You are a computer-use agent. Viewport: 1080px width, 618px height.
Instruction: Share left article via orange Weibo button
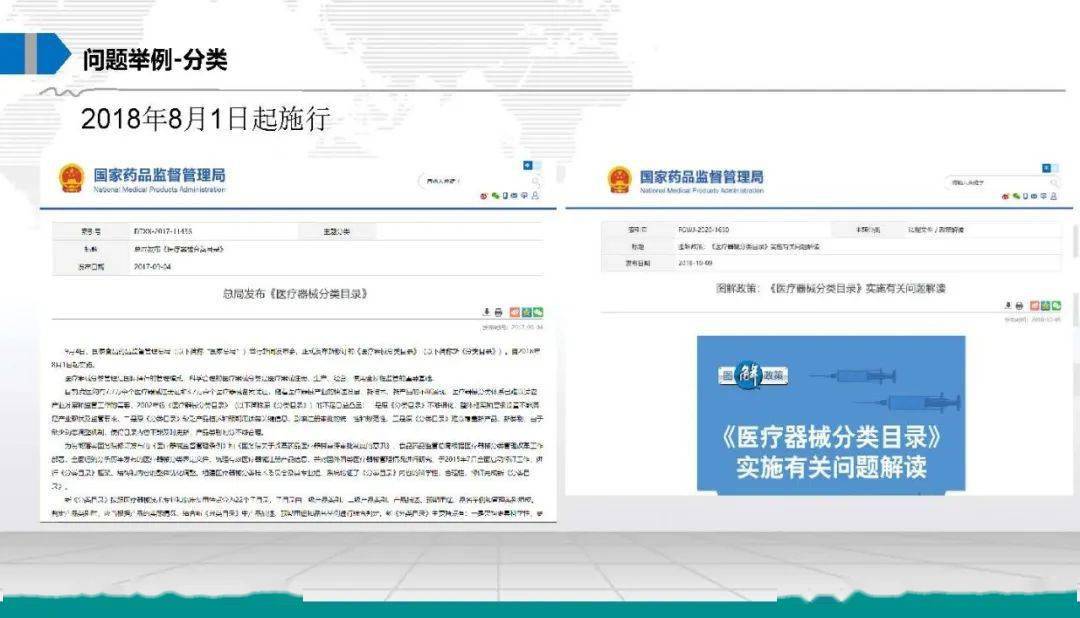coord(515,312)
